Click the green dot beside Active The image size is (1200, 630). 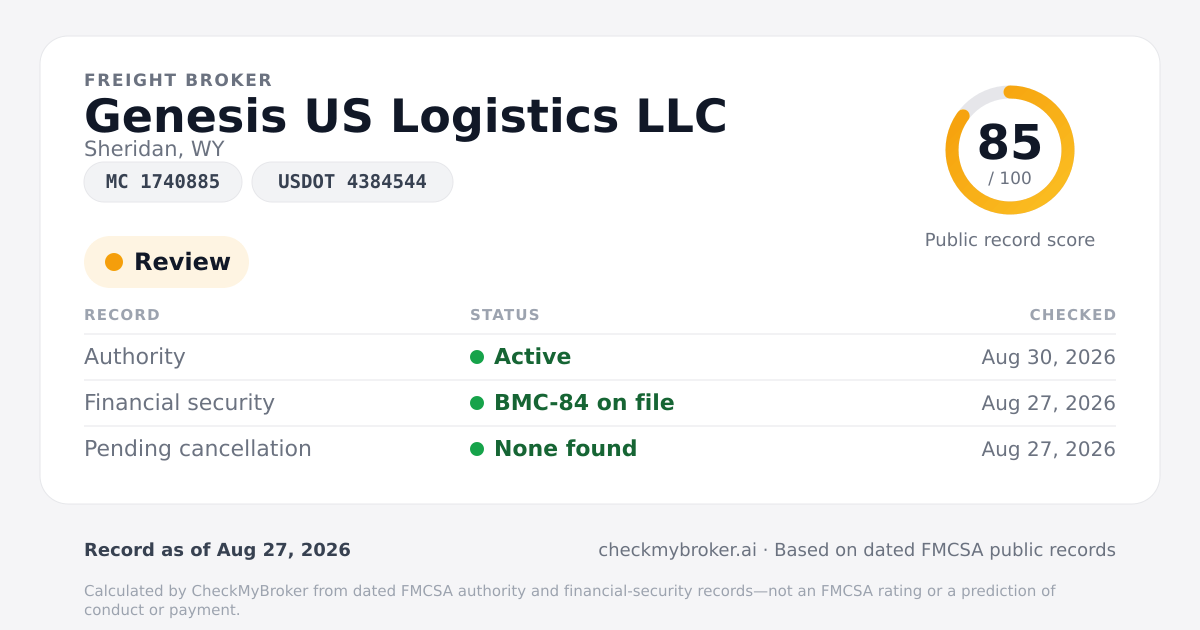[477, 357]
